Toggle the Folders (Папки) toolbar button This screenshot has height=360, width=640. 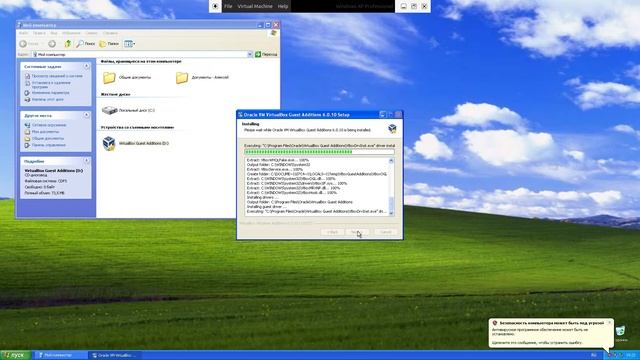(x=109, y=44)
